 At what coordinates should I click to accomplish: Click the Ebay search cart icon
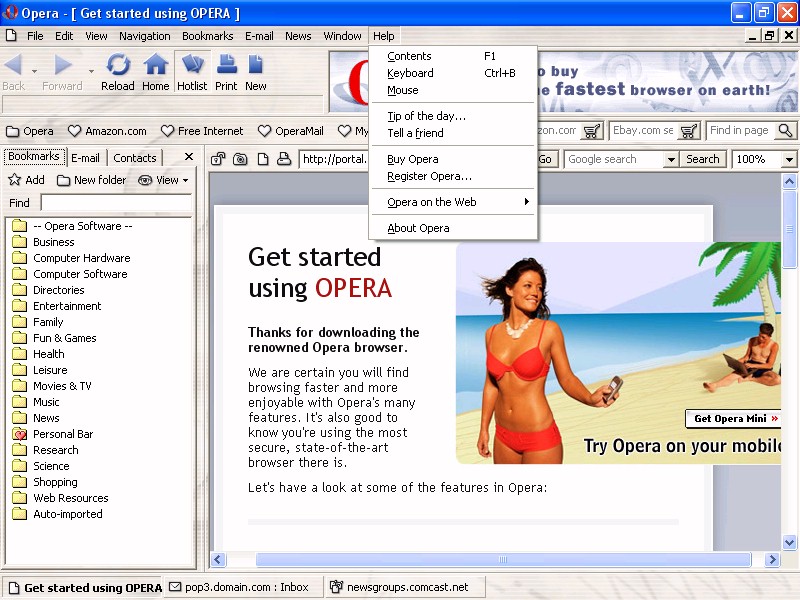689,131
